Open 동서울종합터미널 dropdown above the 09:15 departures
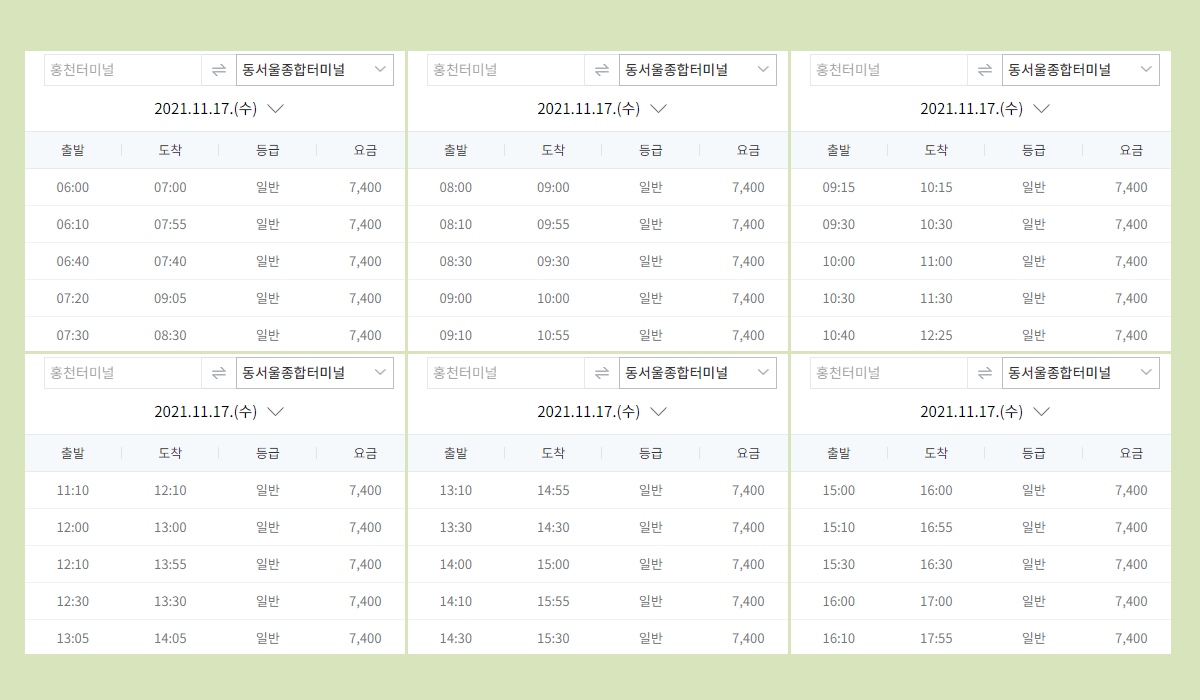 (1081, 70)
